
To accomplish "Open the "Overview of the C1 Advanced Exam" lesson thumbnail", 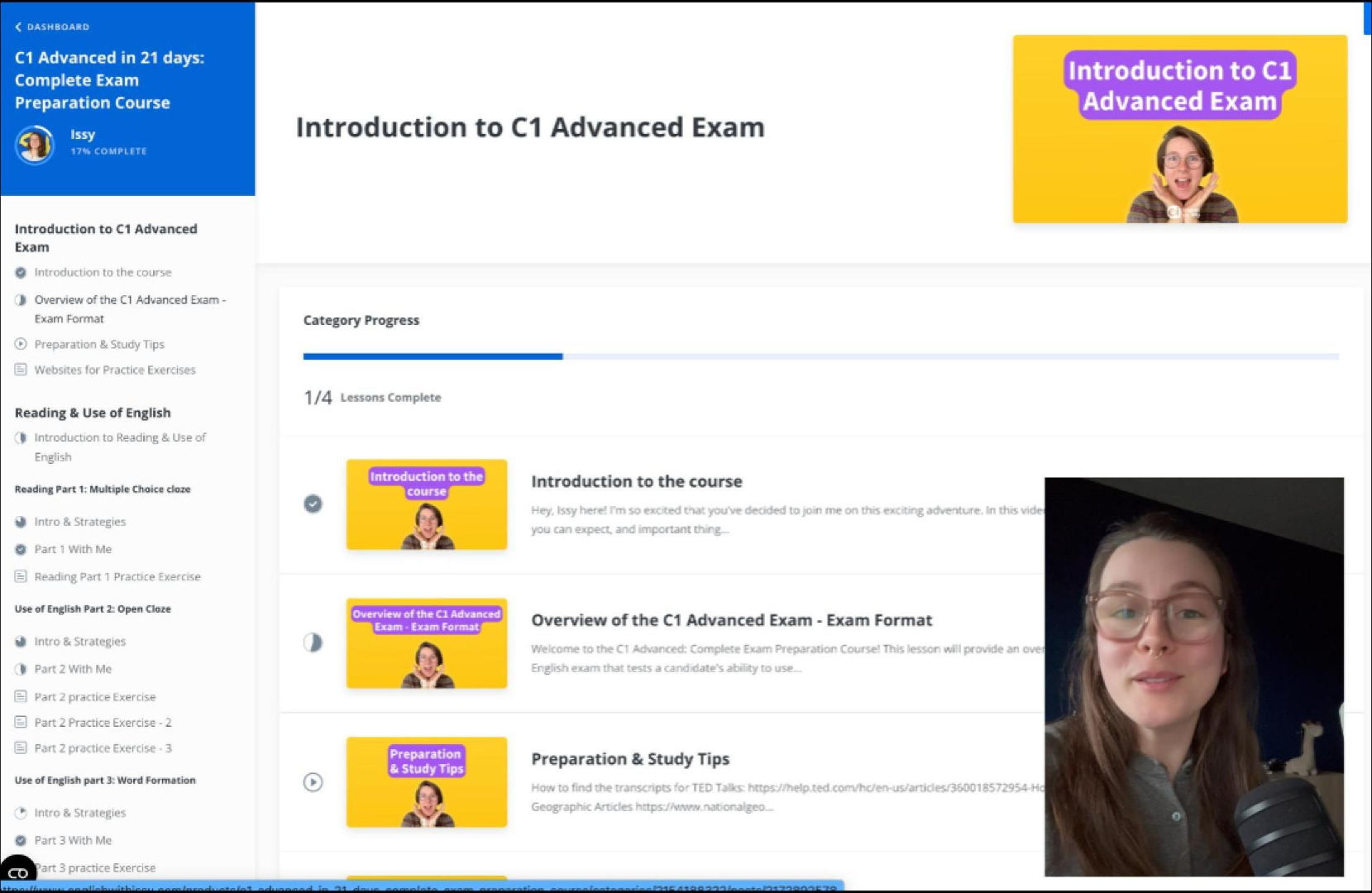I will tap(427, 643).
